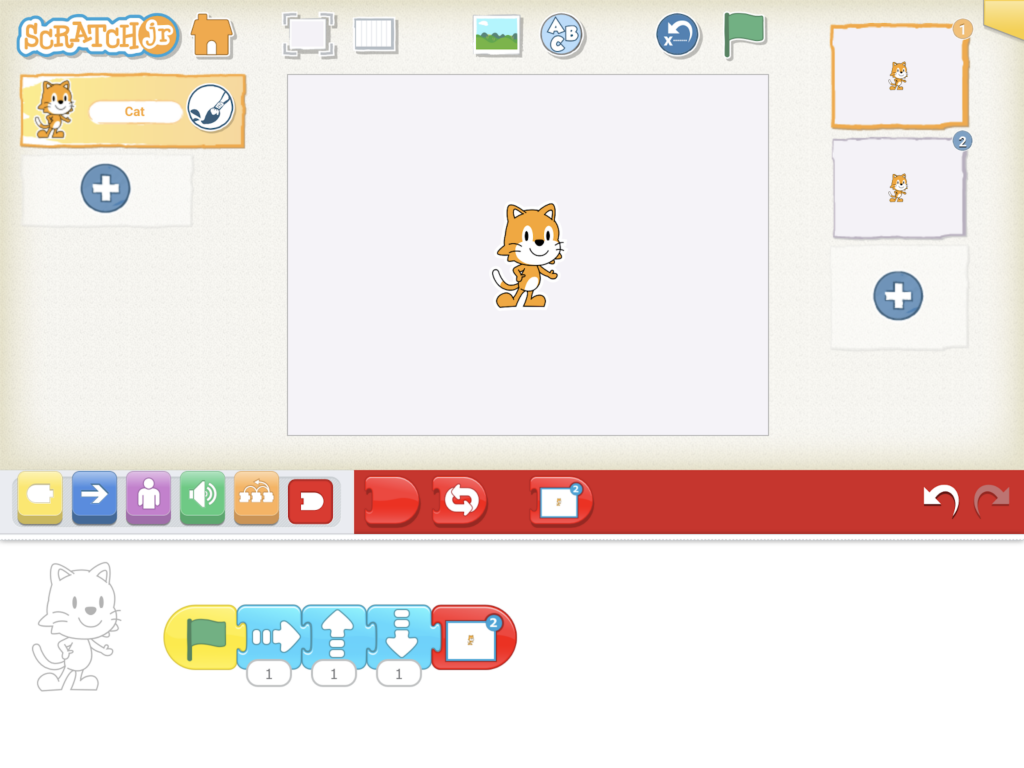Open the change background picker
Viewport: 1024px width, 768px height.
[x=497, y=36]
